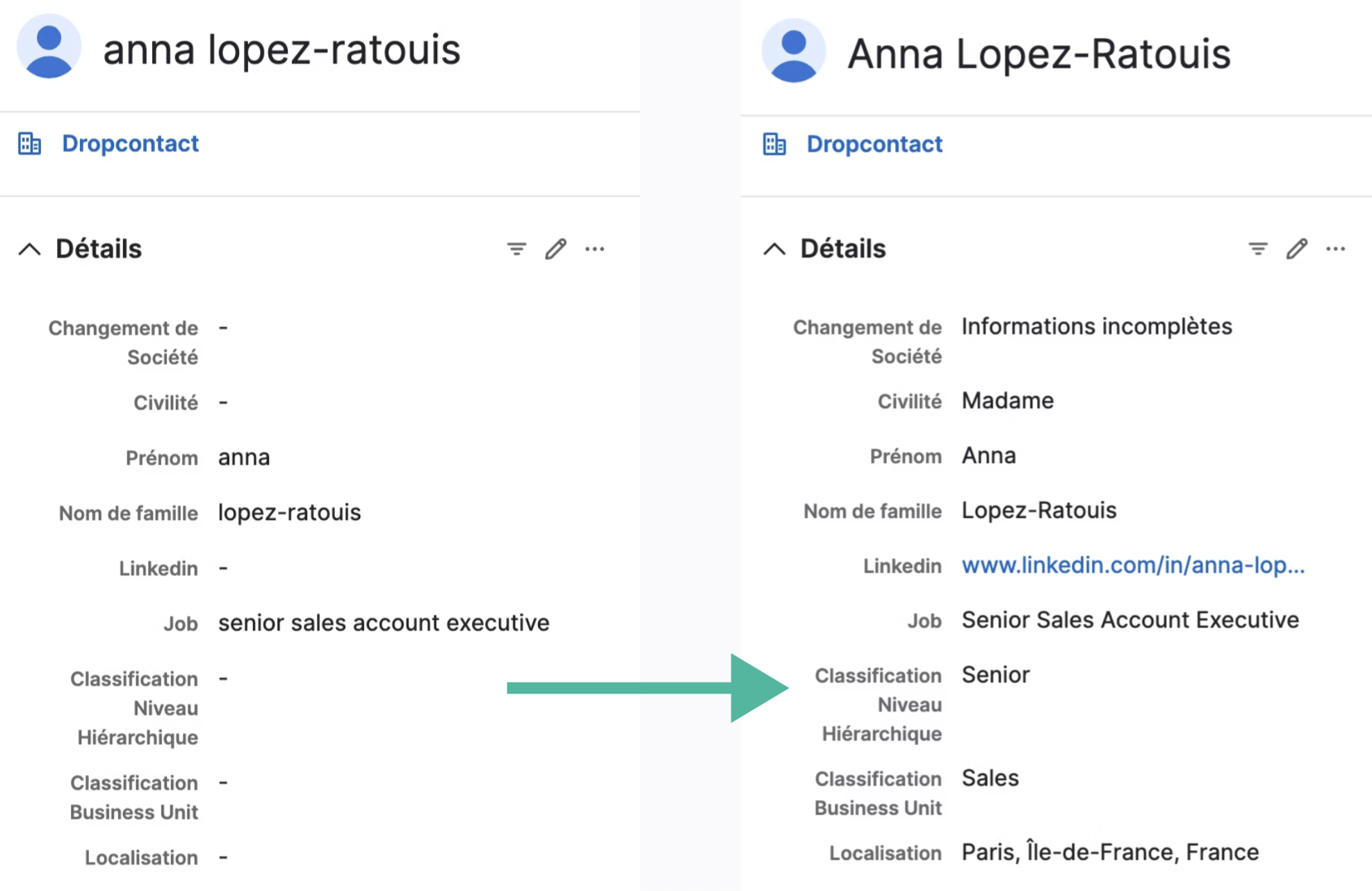Select the Job value senior sales account executive
Viewport: 1372px width, 891px height.
[x=383, y=623]
